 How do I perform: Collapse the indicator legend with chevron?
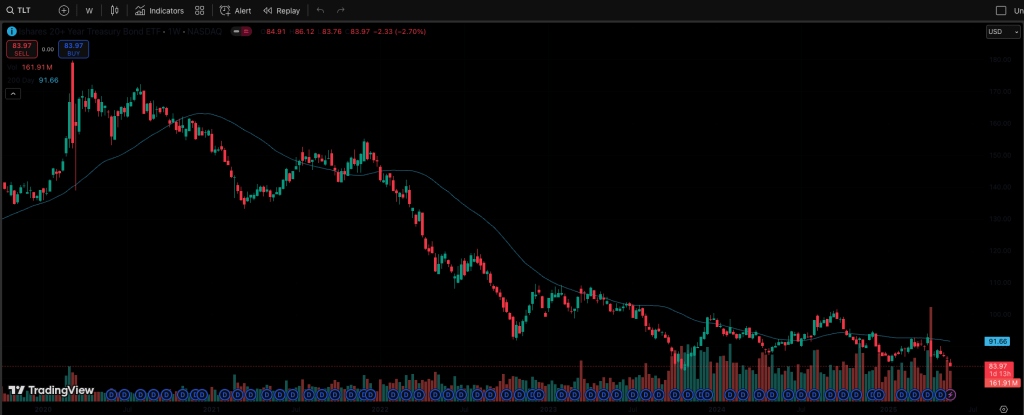pos(14,93)
